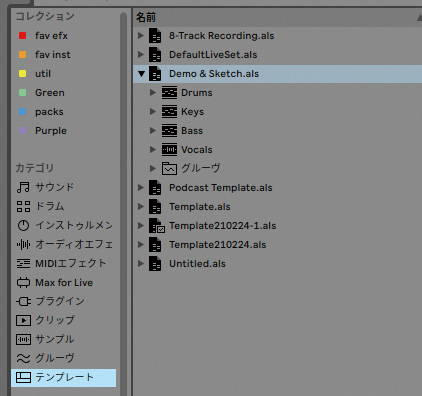Select the ドラム category grid icon

pyautogui.click(x=23, y=206)
